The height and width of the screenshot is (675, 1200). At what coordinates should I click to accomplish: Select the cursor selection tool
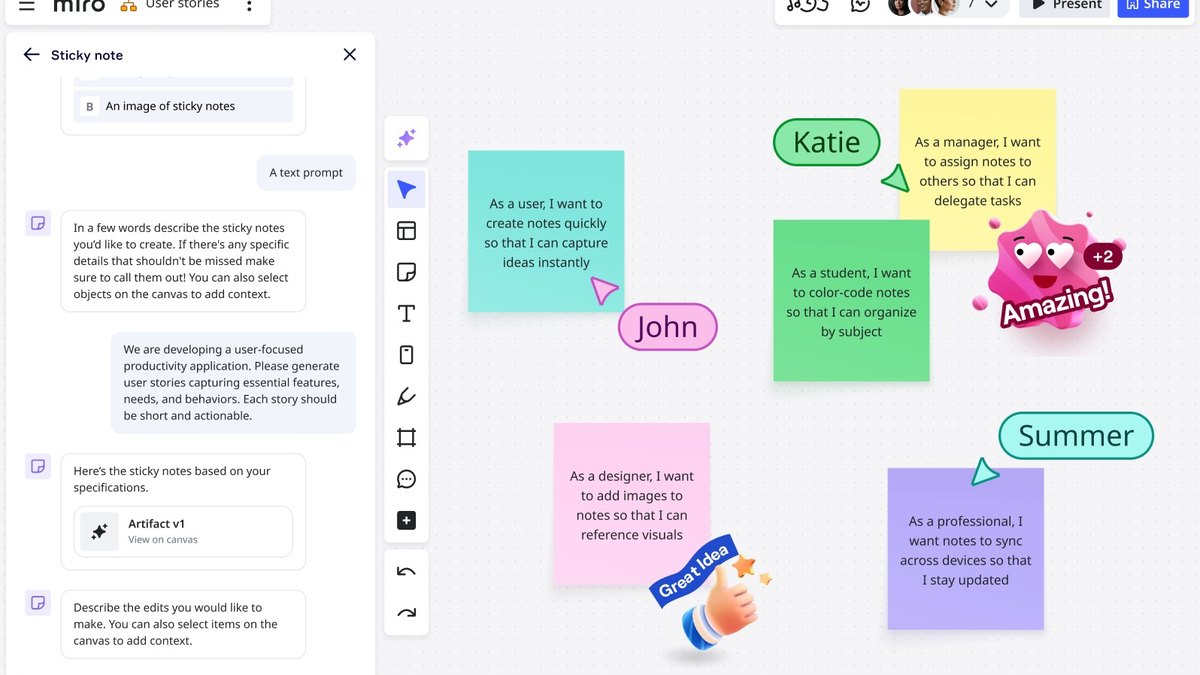pyautogui.click(x=406, y=189)
